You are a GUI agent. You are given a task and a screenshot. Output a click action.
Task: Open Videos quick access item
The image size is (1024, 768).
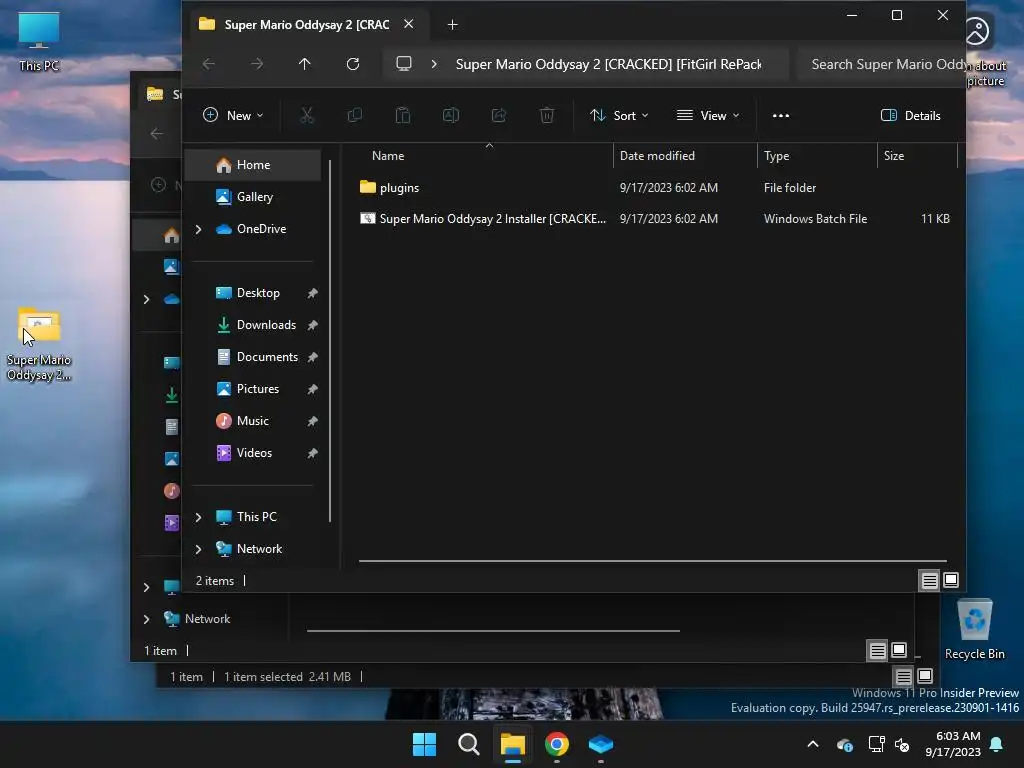(x=253, y=453)
